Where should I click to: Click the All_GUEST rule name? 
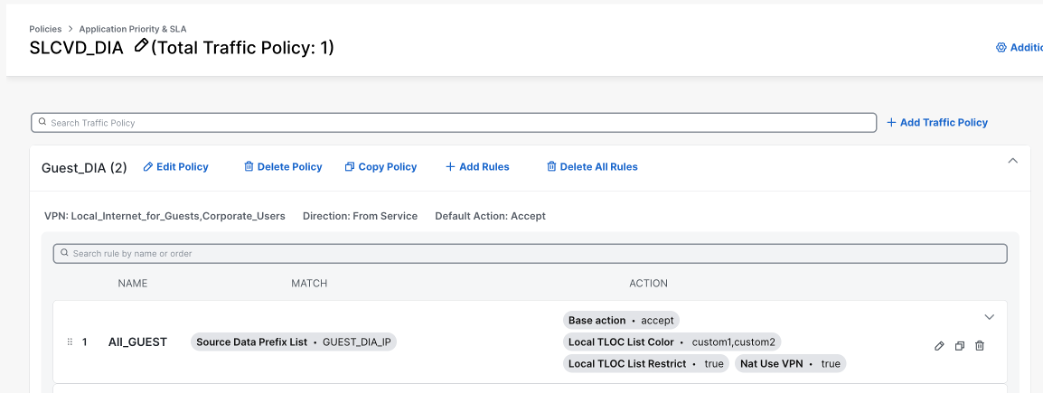pyautogui.click(x=138, y=342)
